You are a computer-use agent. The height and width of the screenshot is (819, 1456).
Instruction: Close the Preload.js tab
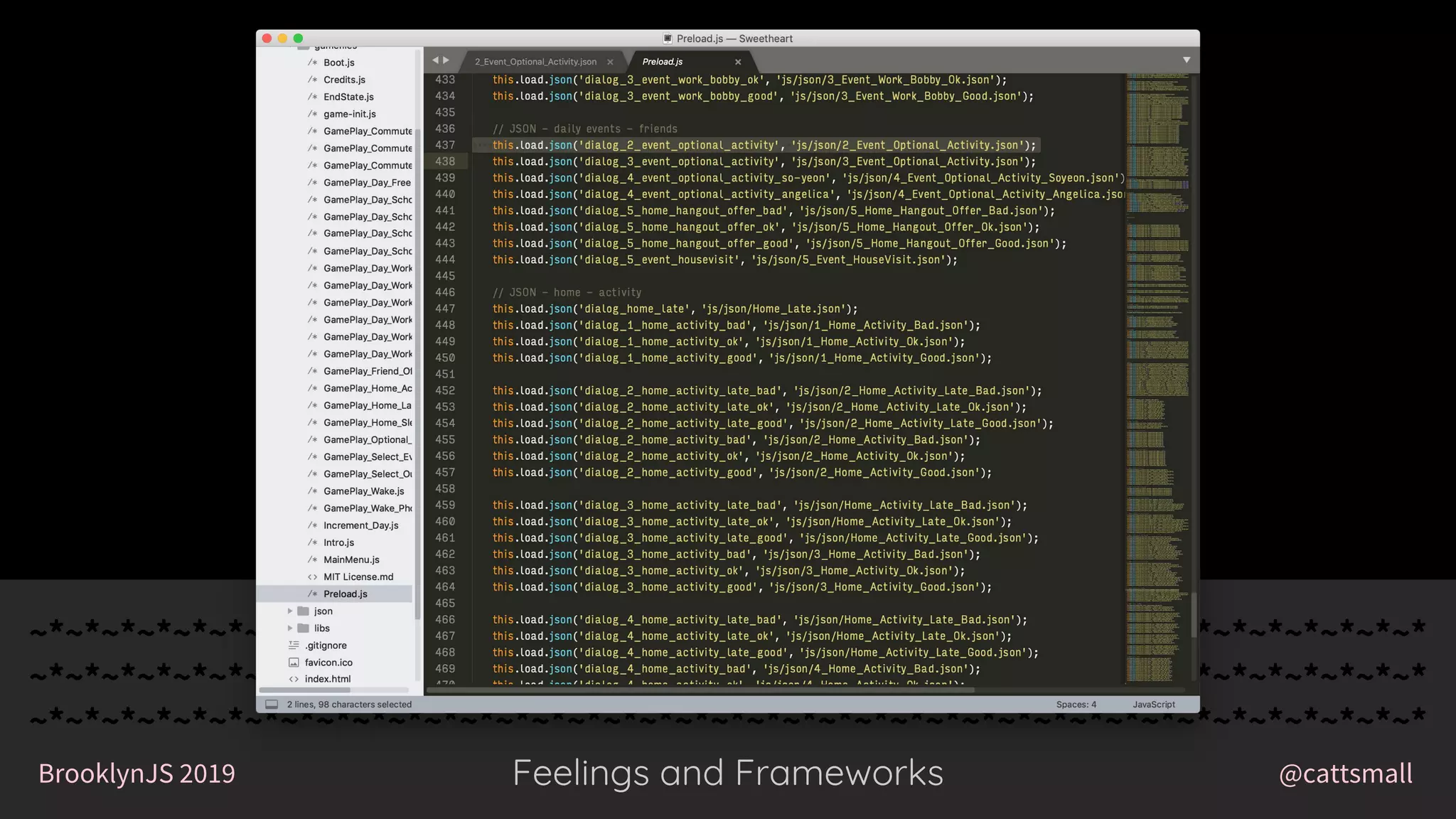click(738, 62)
